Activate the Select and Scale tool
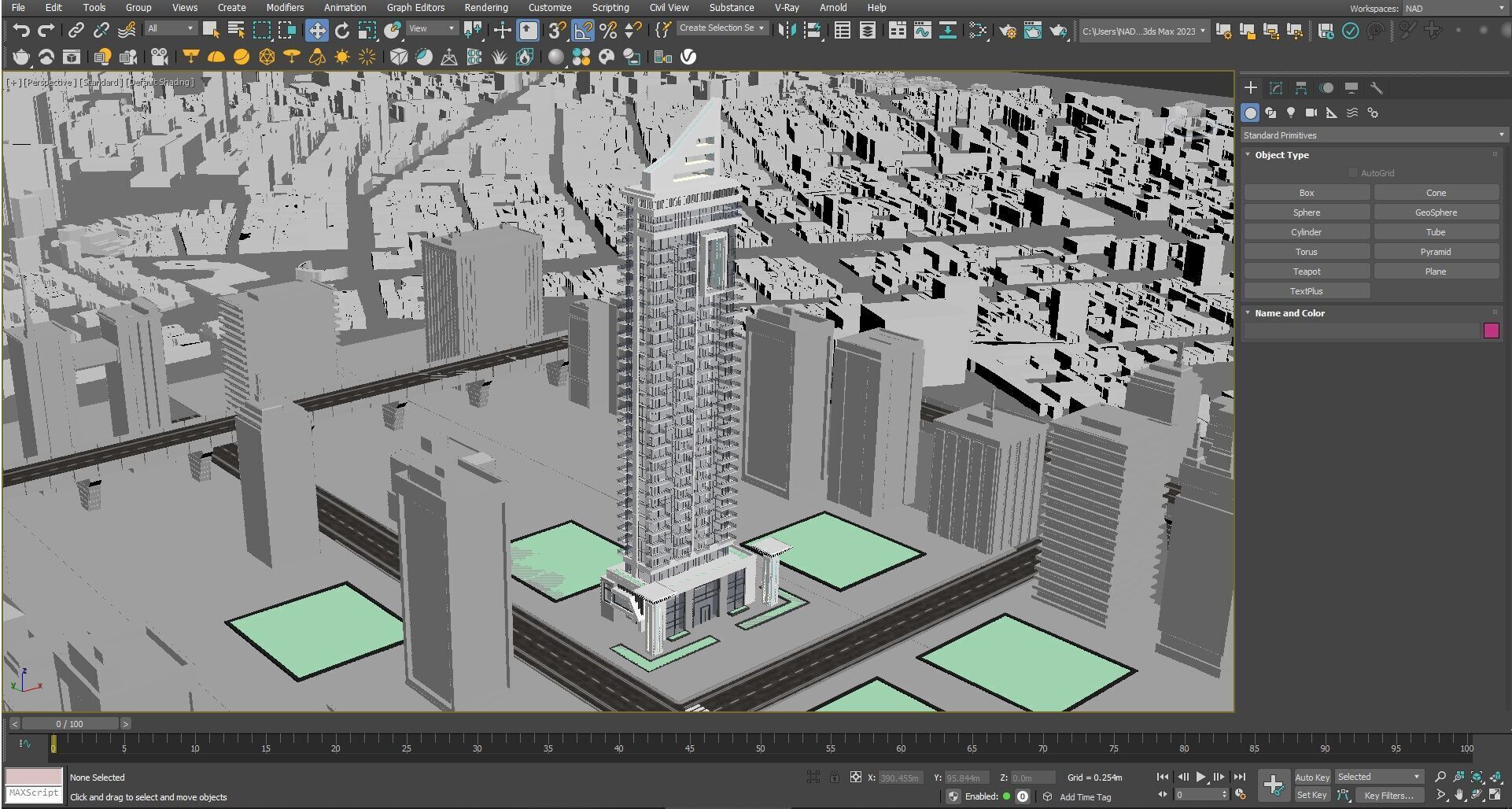The width and height of the screenshot is (1512, 809). click(x=367, y=31)
